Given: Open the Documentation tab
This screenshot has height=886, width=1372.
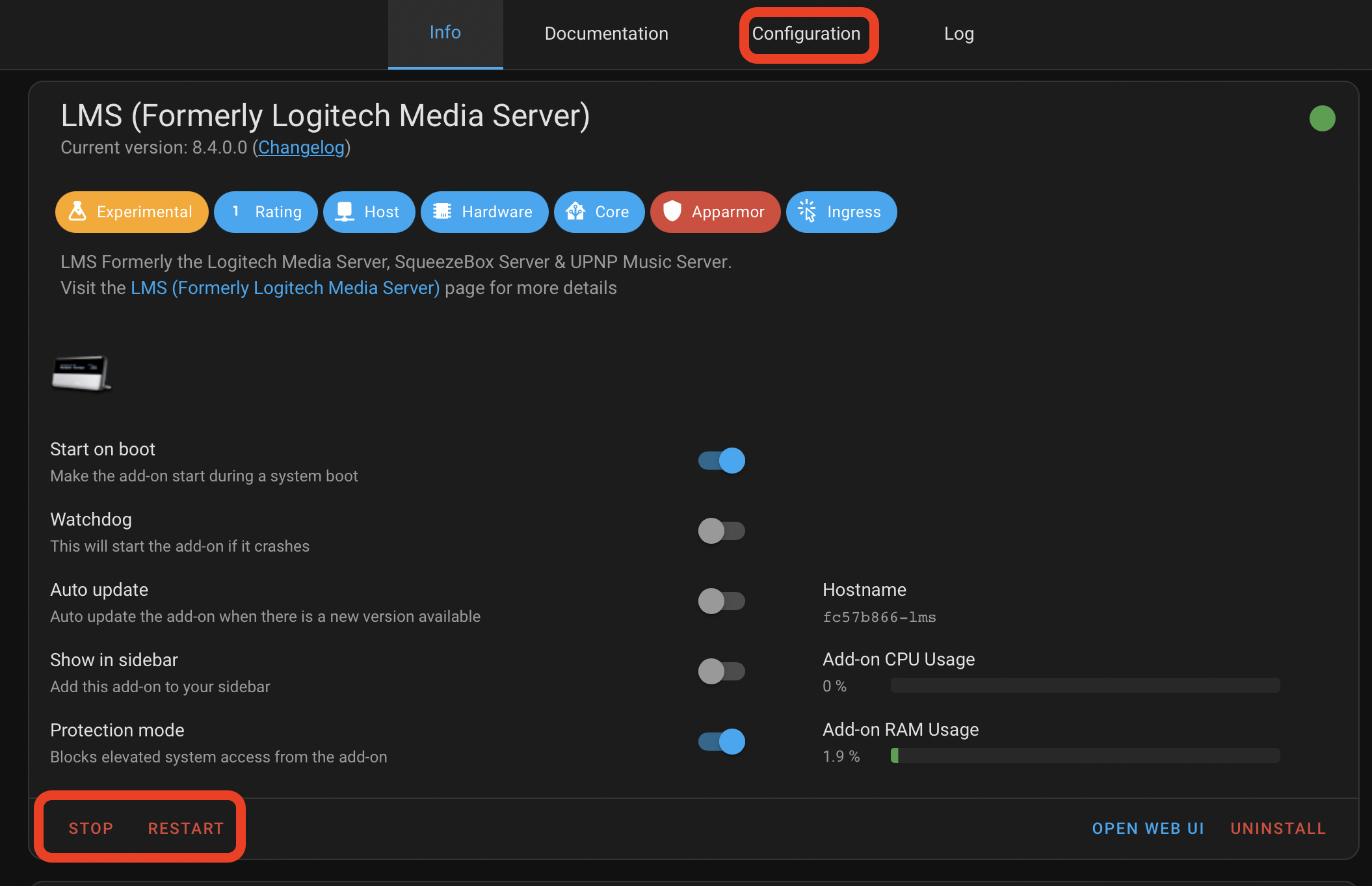Looking at the screenshot, I should click(x=606, y=34).
